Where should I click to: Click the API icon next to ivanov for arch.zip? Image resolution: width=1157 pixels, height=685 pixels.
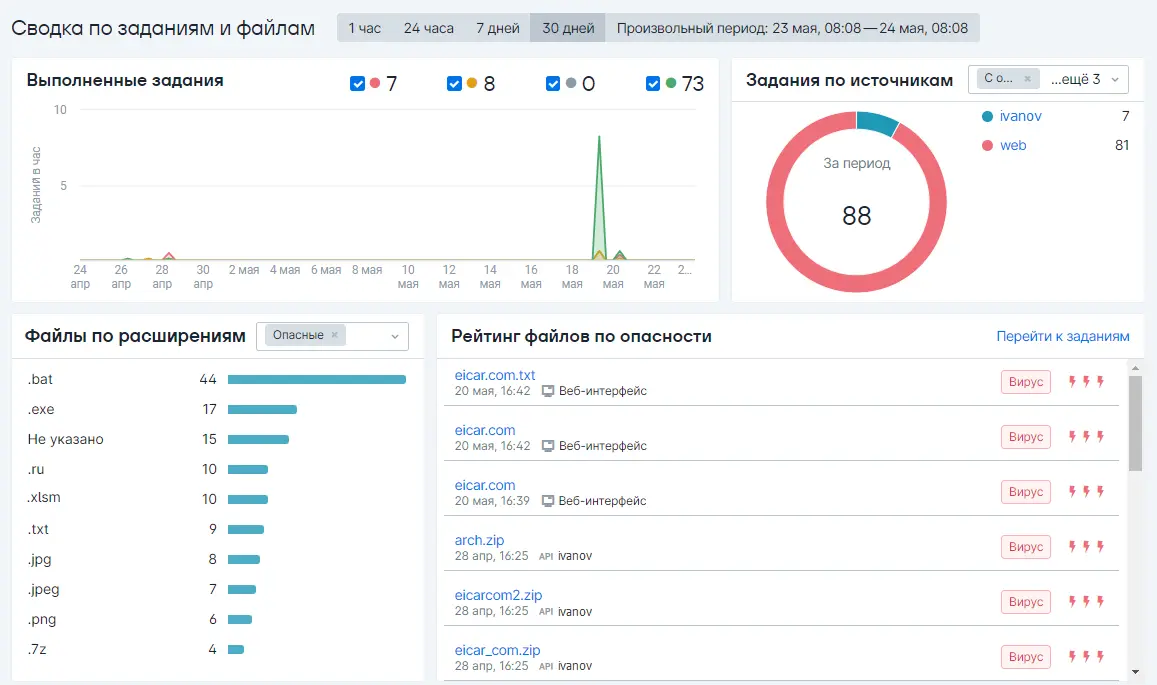click(x=545, y=555)
